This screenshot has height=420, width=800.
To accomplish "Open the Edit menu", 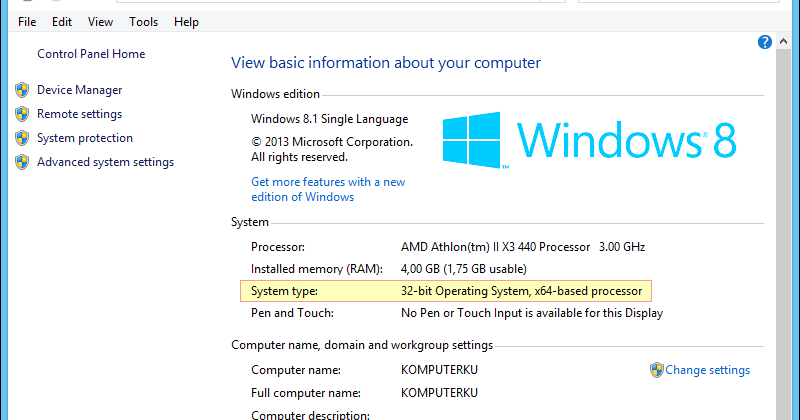I will tap(62, 21).
